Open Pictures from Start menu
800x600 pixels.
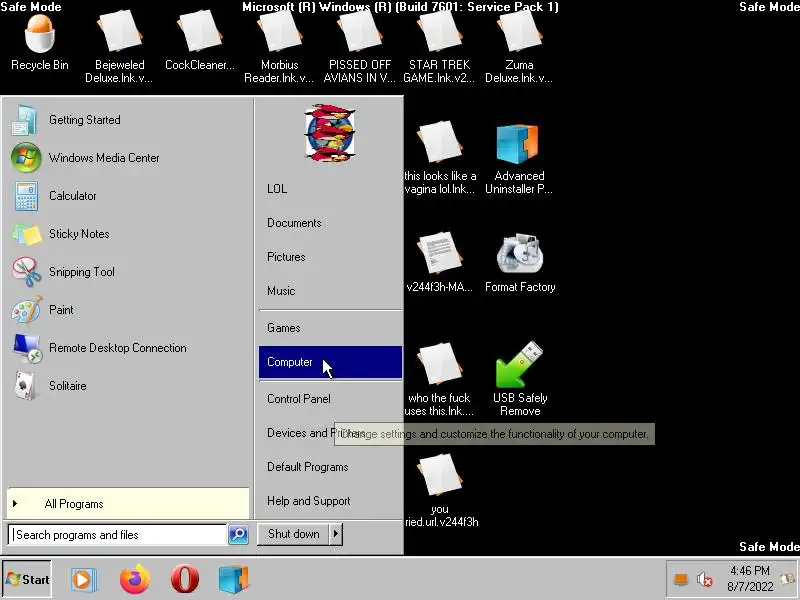point(330,257)
